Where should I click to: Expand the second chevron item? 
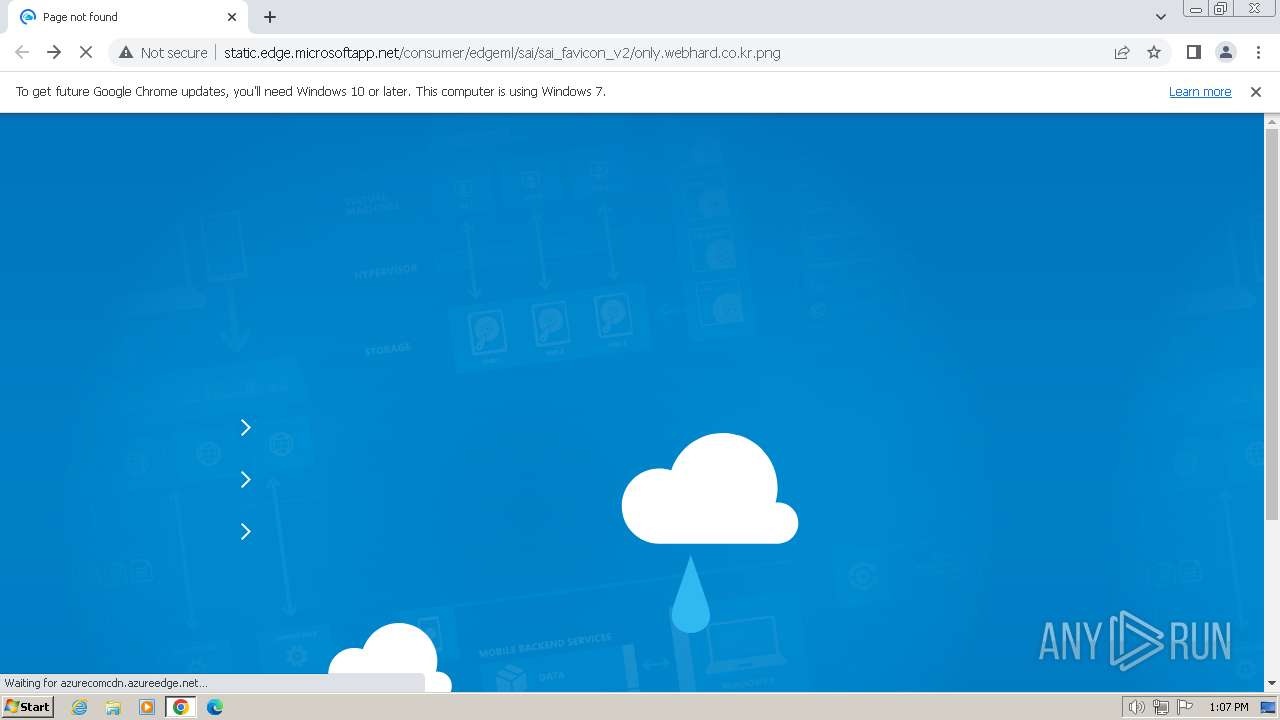point(246,479)
